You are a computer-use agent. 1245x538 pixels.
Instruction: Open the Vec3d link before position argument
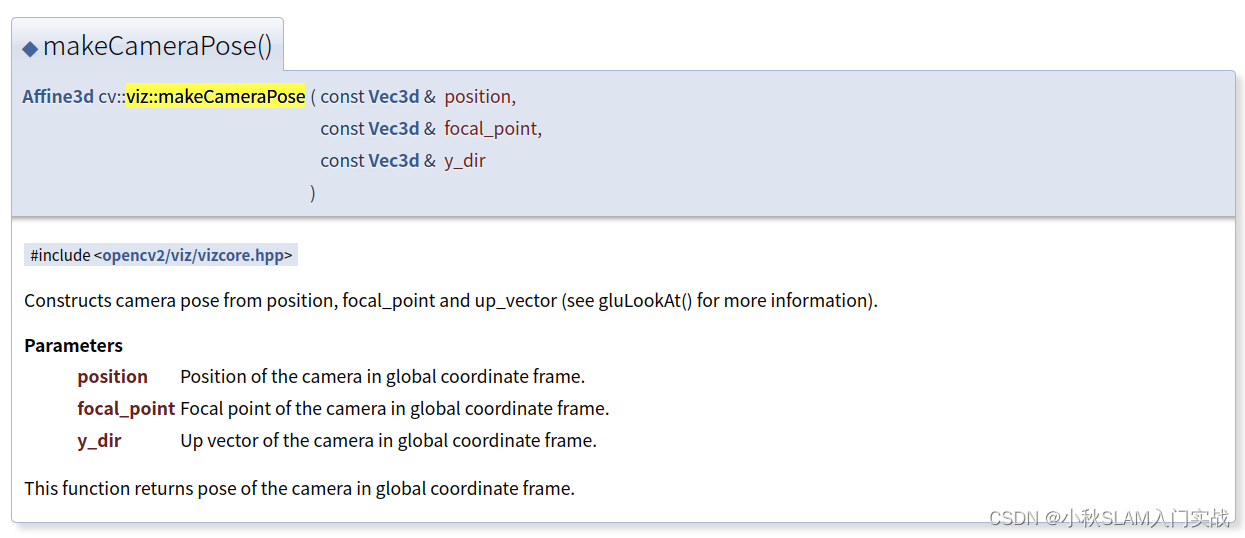pos(394,97)
